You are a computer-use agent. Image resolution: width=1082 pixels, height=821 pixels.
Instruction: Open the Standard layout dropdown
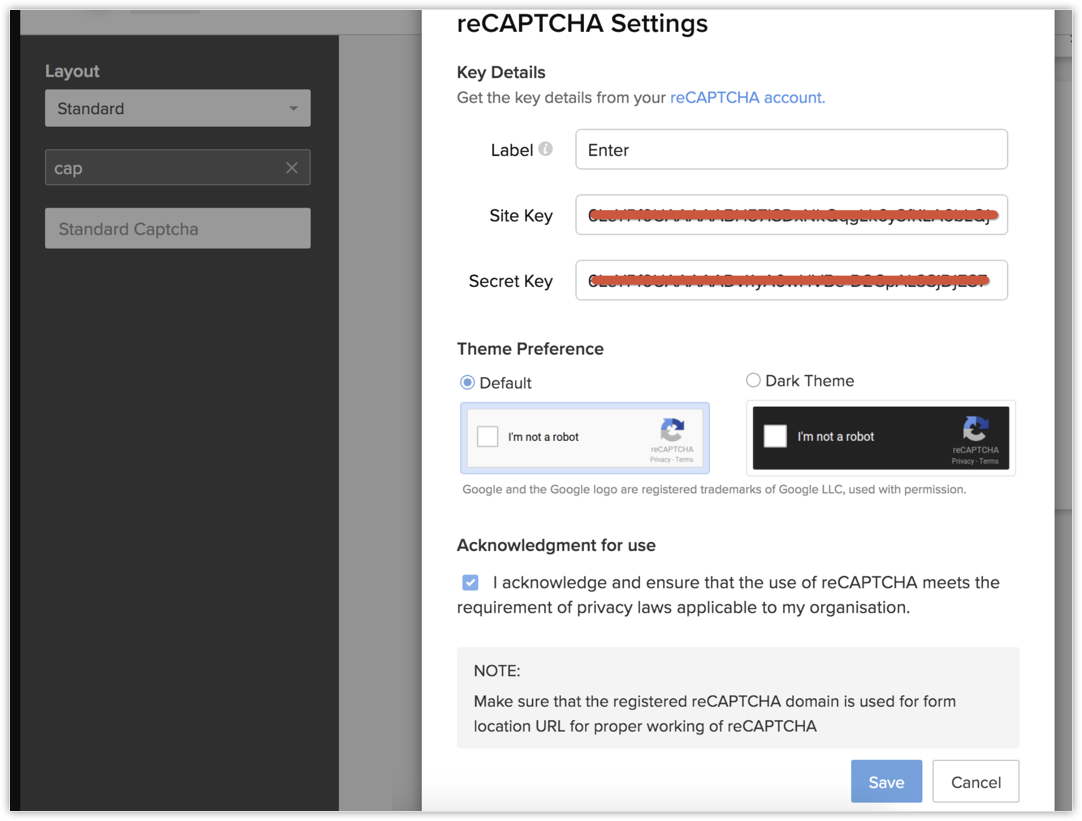(x=177, y=108)
